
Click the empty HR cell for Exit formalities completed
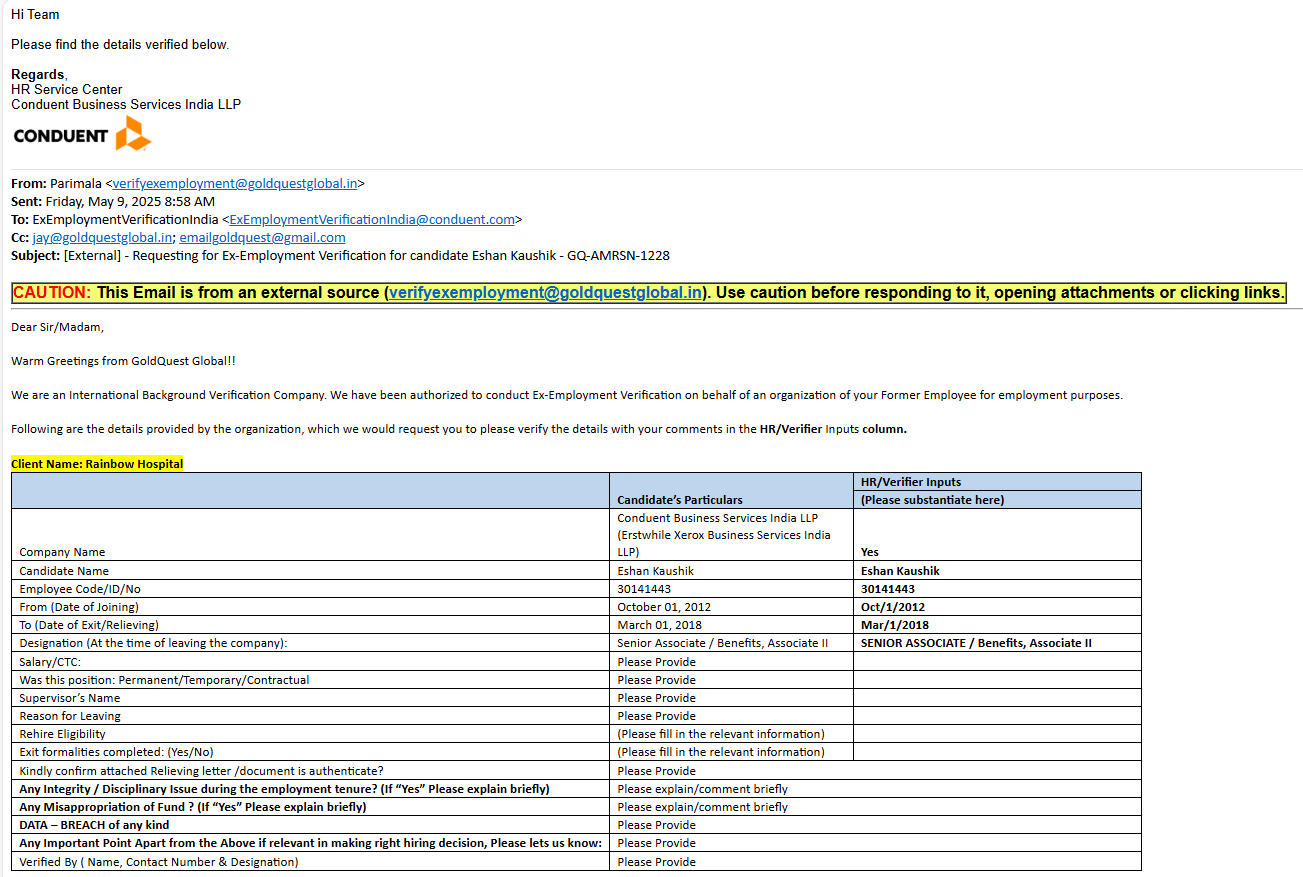point(996,752)
